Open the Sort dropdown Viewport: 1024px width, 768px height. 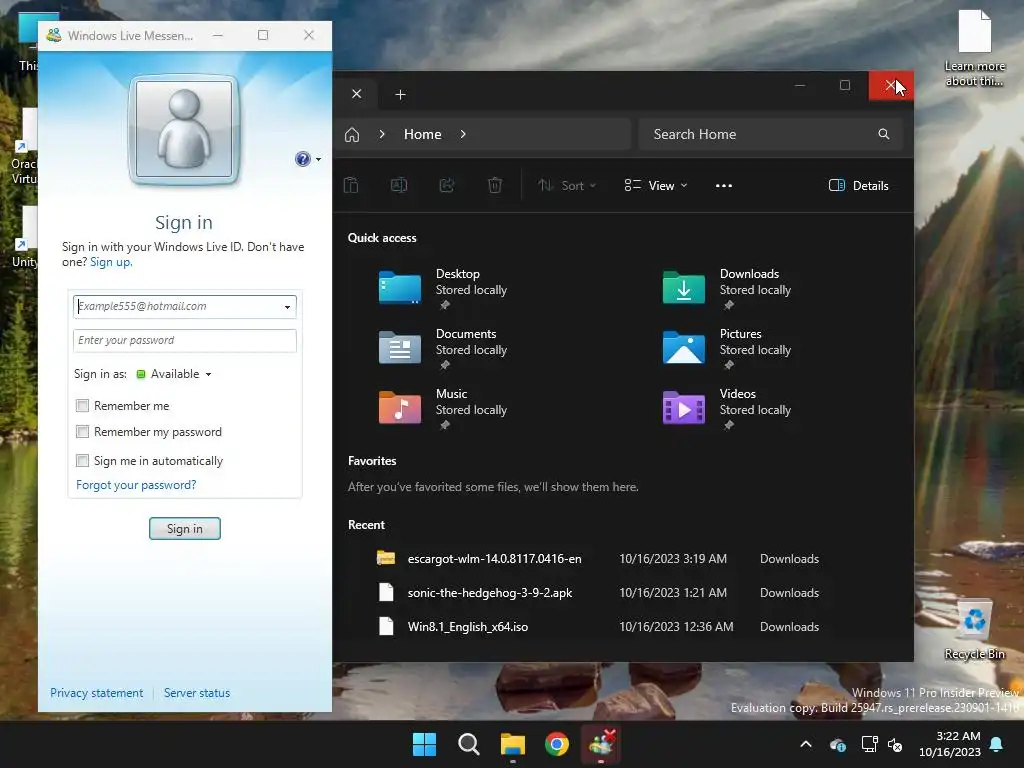pyautogui.click(x=567, y=185)
